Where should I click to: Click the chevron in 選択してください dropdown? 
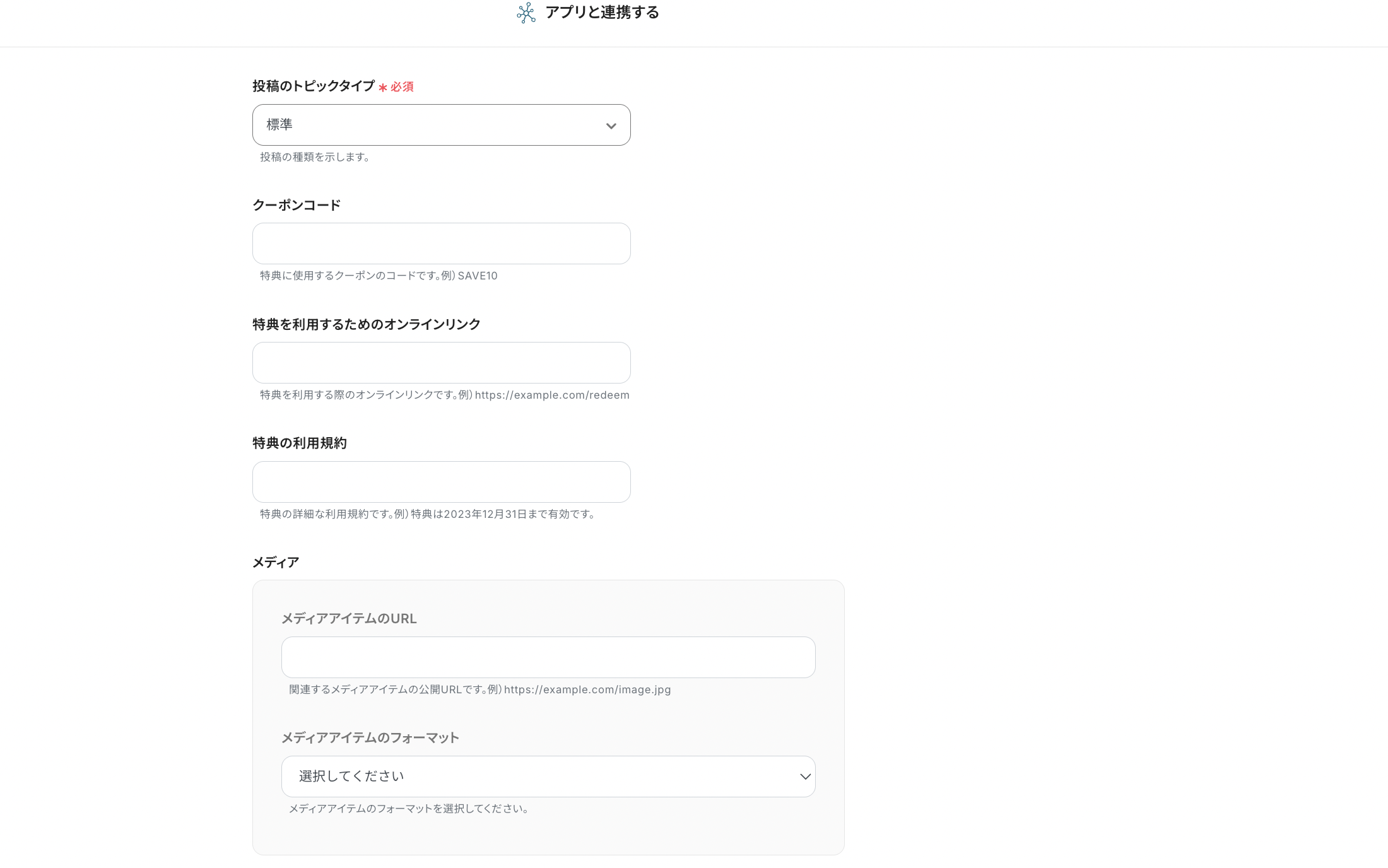coord(804,777)
